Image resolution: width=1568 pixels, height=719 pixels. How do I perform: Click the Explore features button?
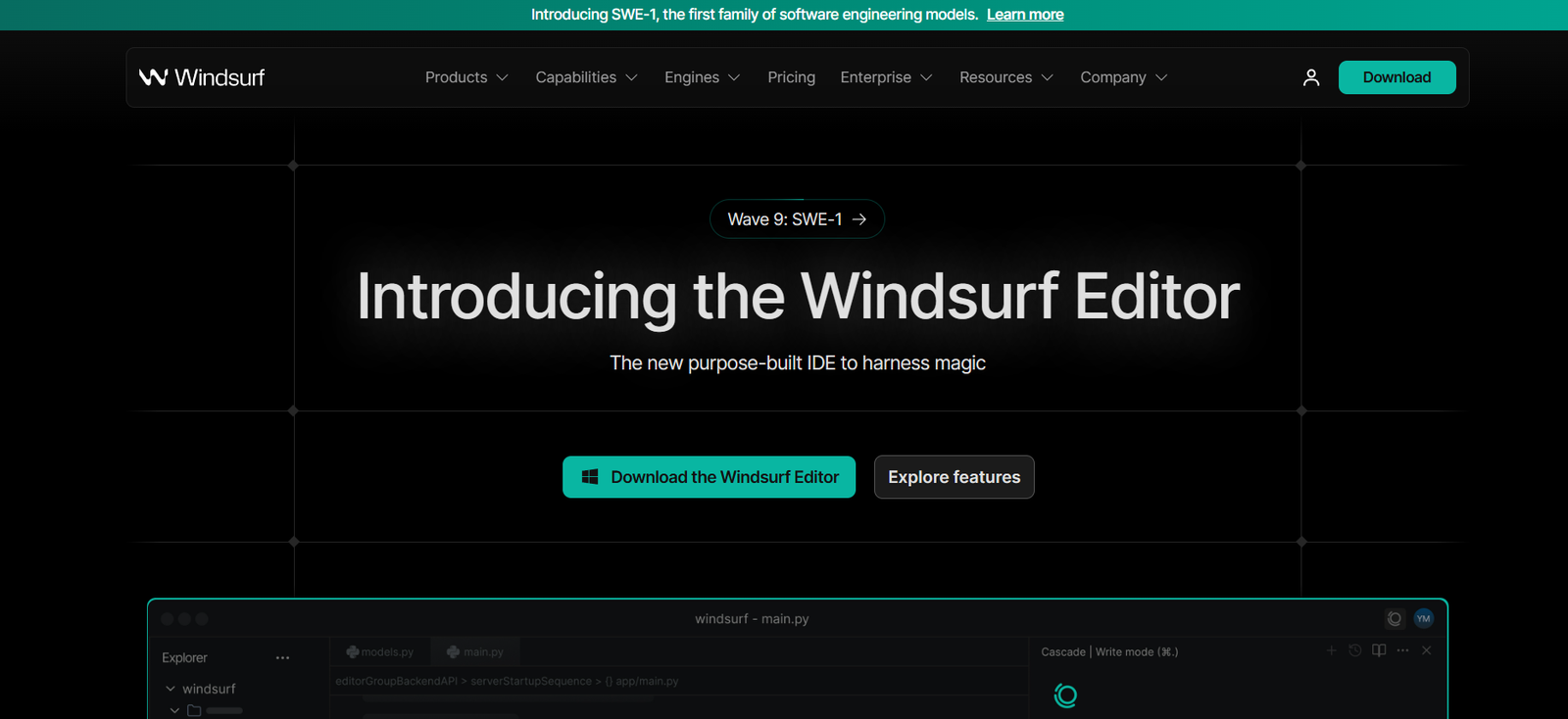coord(954,477)
